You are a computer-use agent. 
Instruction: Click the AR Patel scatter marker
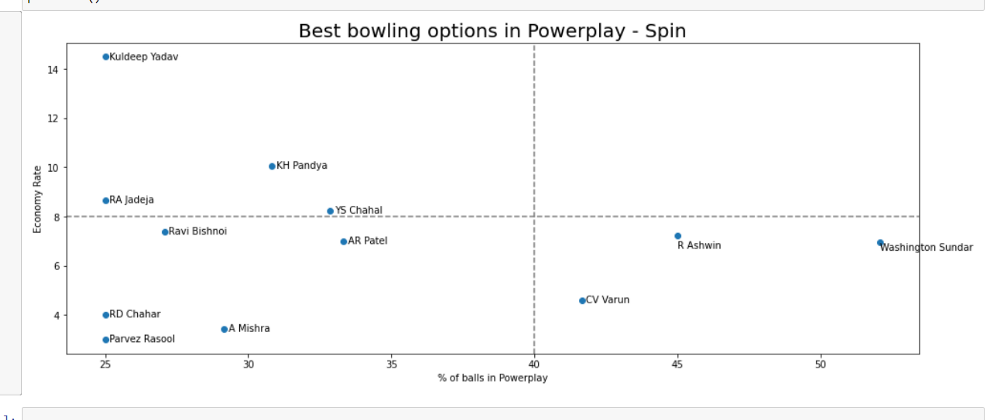click(344, 242)
